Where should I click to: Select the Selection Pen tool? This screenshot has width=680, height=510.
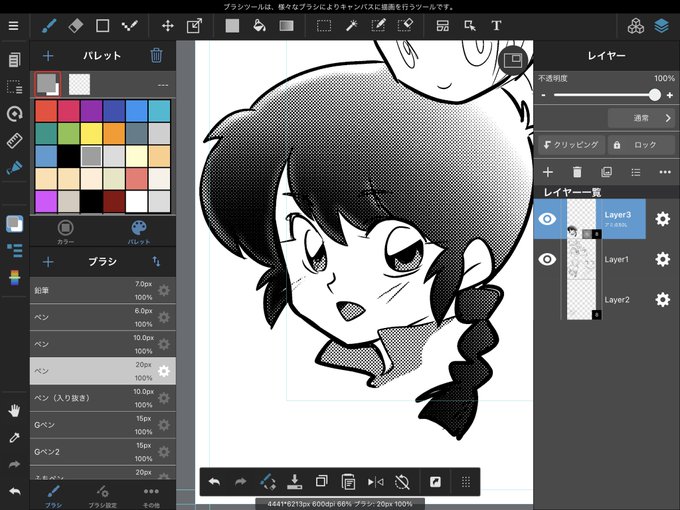pyautogui.click(x=378, y=26)
